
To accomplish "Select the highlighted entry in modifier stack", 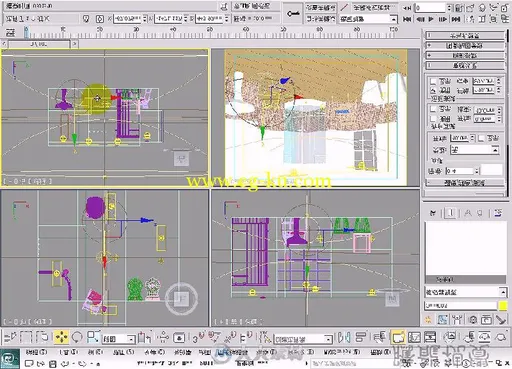I will (x=465, y=279).
